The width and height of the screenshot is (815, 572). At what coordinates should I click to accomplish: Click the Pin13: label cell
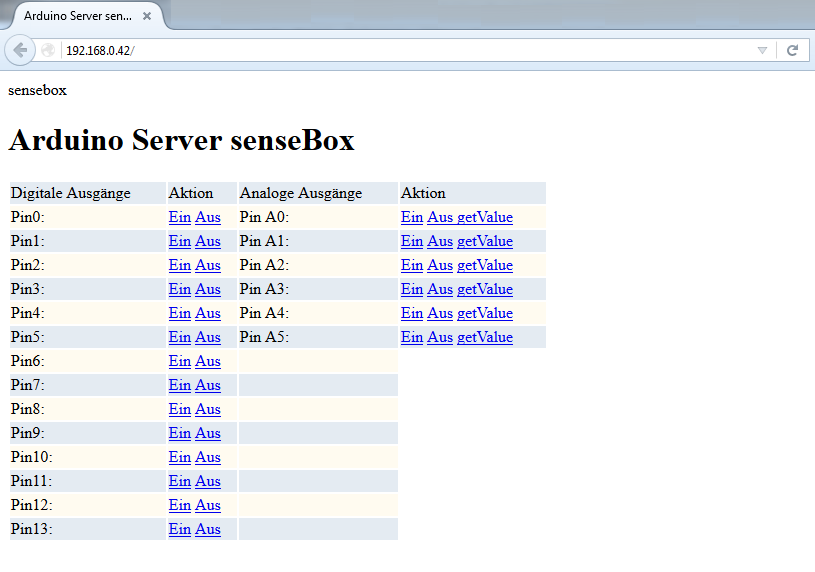pos(88,529)
